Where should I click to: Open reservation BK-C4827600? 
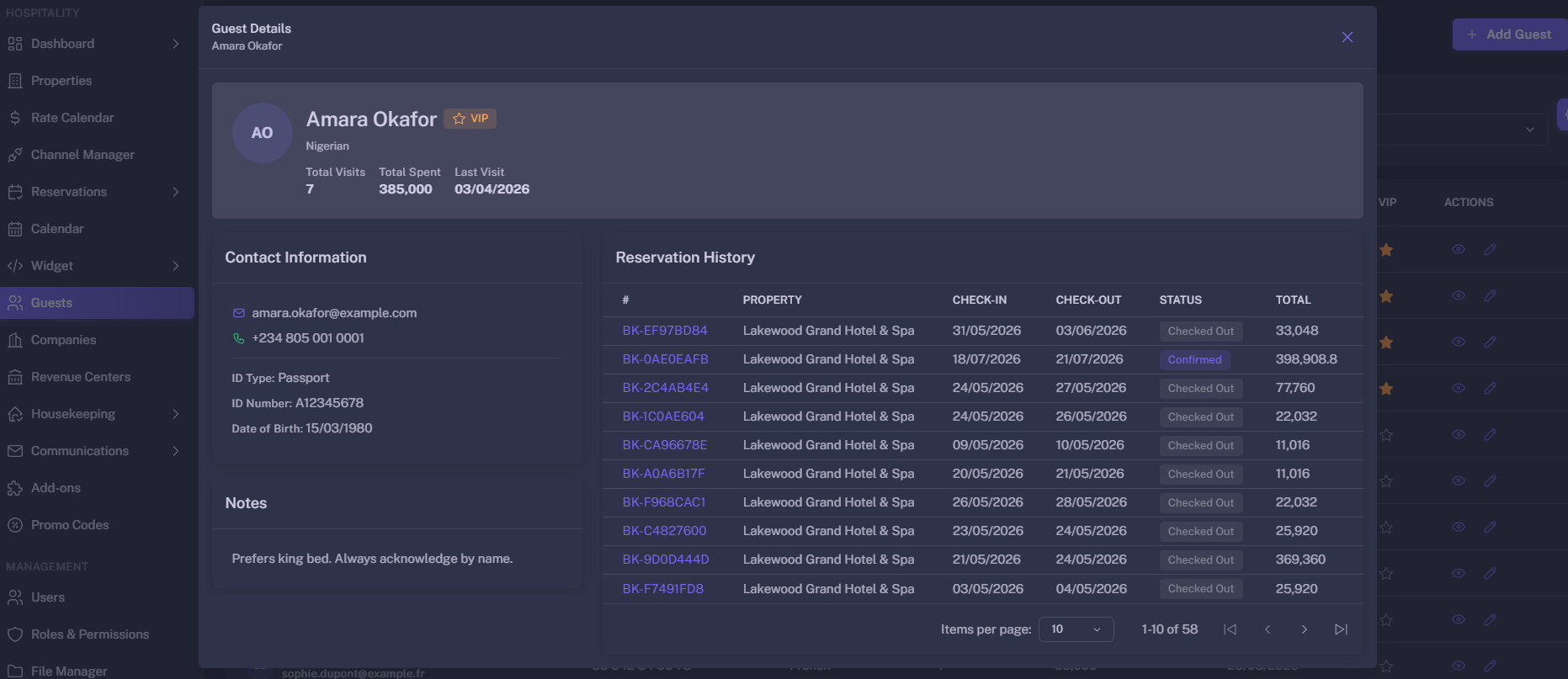click(664, 531)
